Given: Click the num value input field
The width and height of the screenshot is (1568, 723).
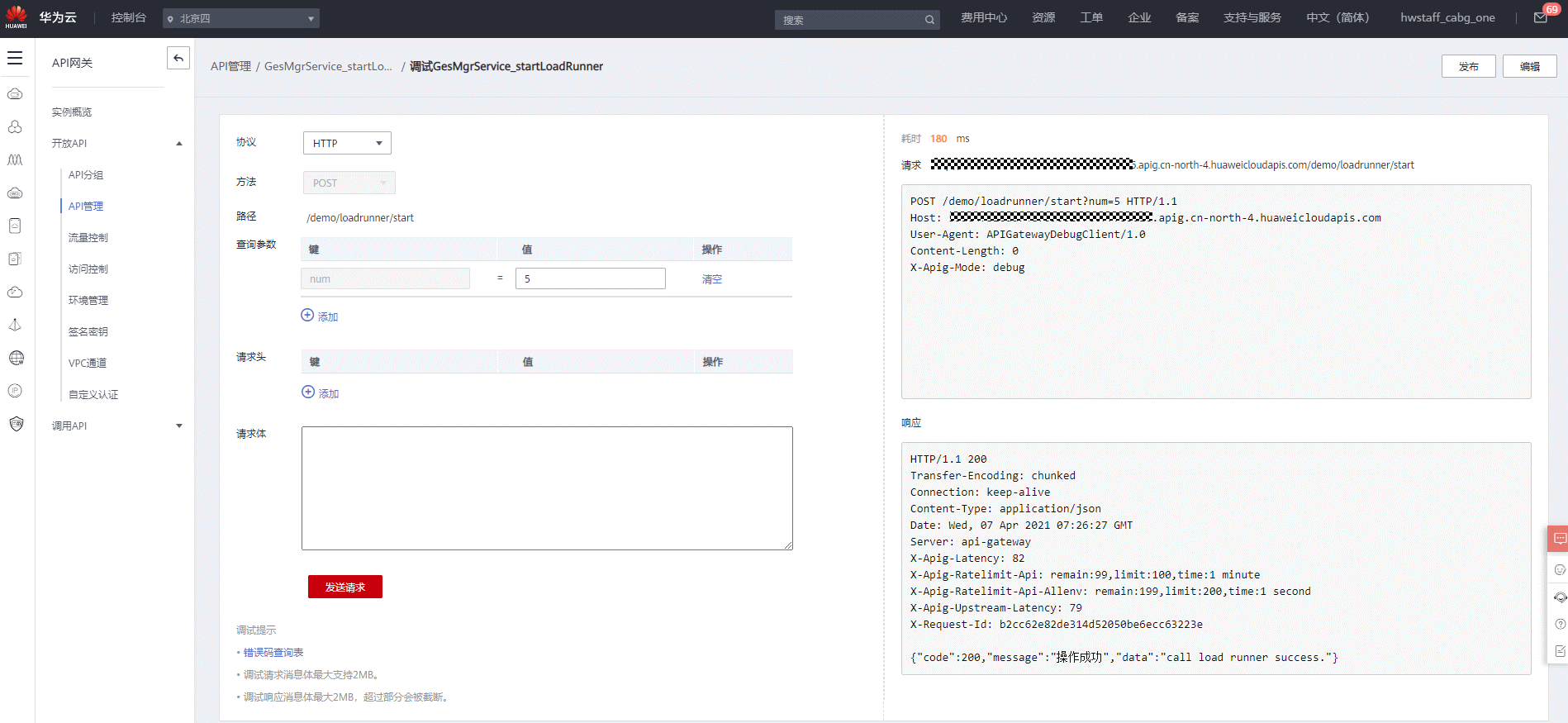Looking at the screenshot, I should click(590, 278).
